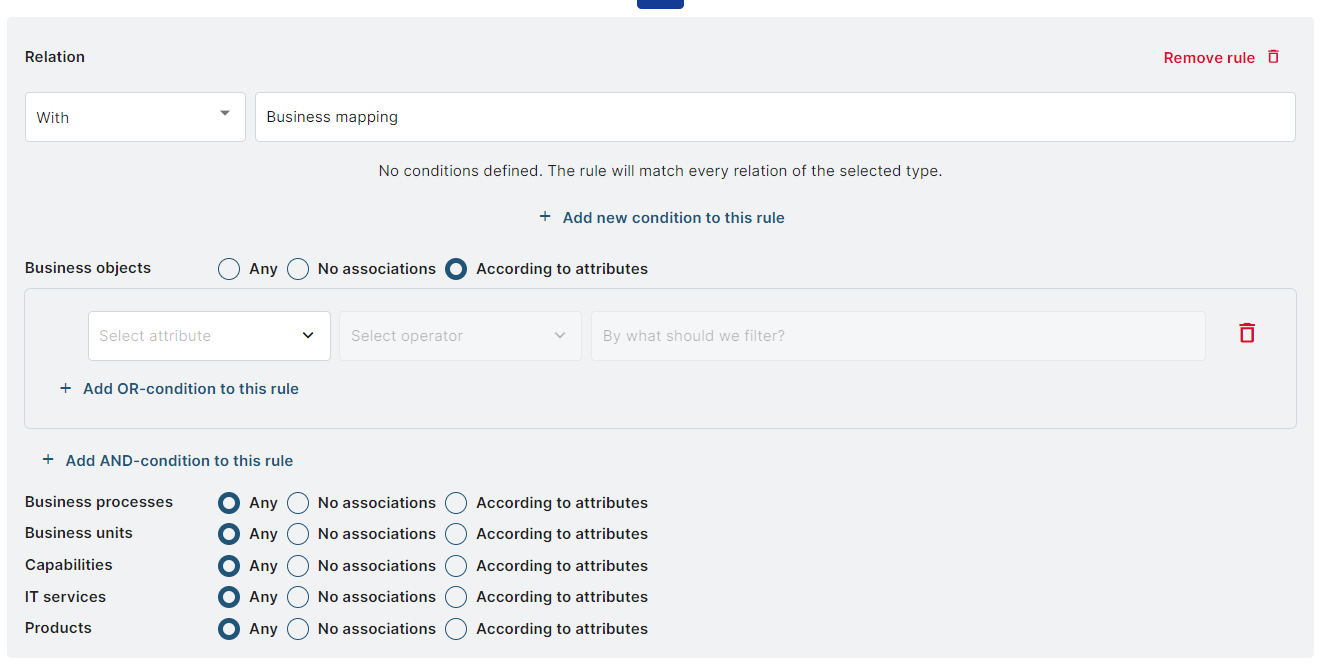Click Add new condition to this rule
The width and height of the screenshot is (1321, 665).
coord(673,218)
